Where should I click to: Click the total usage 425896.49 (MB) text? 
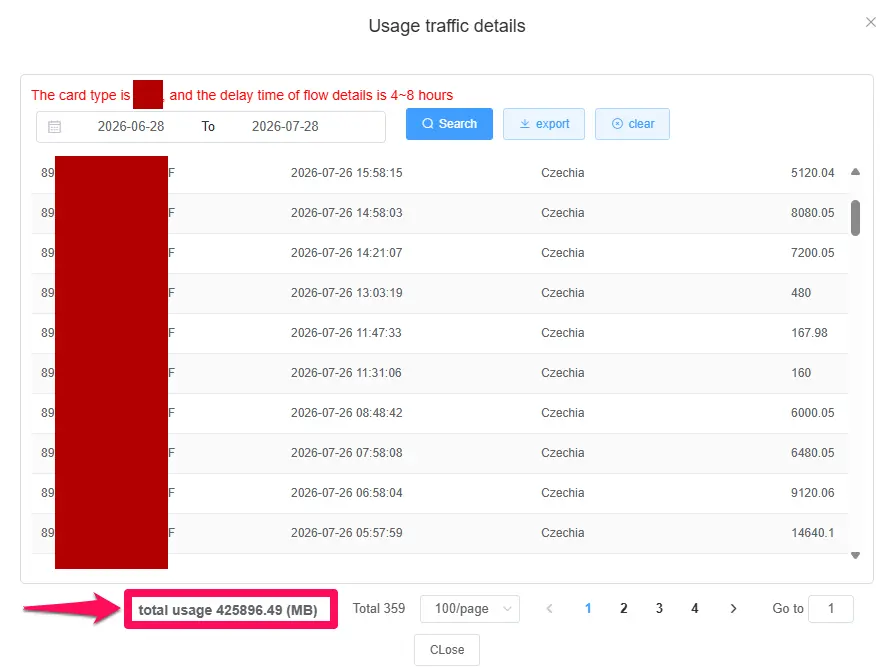228,610
